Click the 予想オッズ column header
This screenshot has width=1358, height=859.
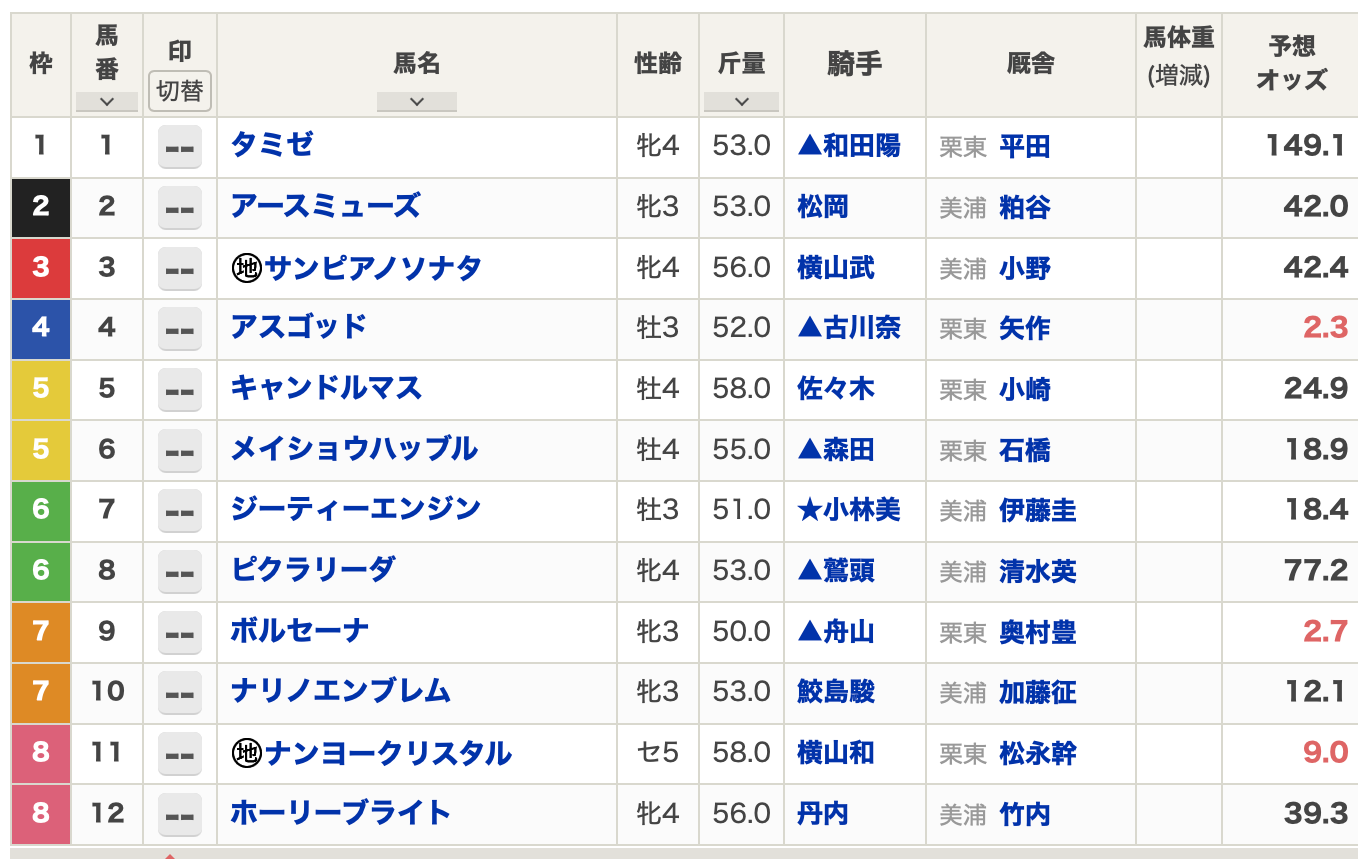click(1291, 63)
